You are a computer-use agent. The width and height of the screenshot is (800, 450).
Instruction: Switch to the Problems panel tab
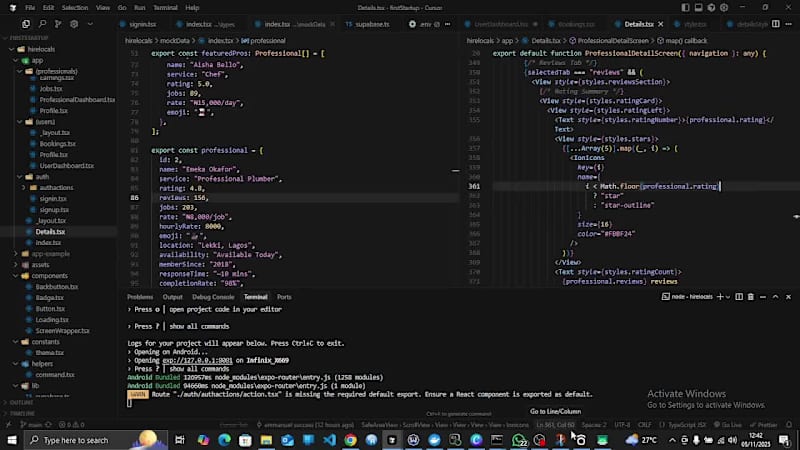(x=140, y=297)
